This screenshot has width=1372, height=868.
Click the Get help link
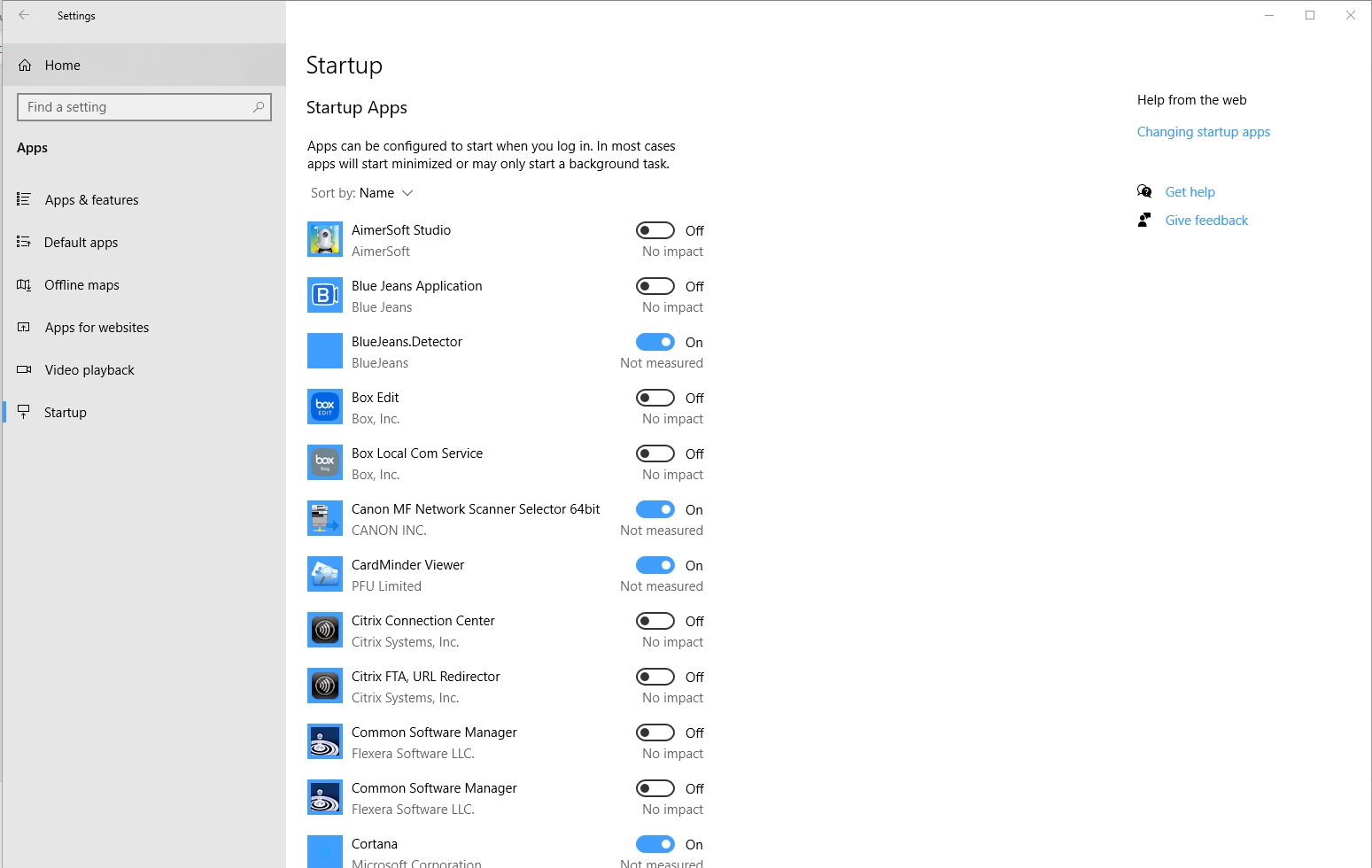[x=1190, y=192]
